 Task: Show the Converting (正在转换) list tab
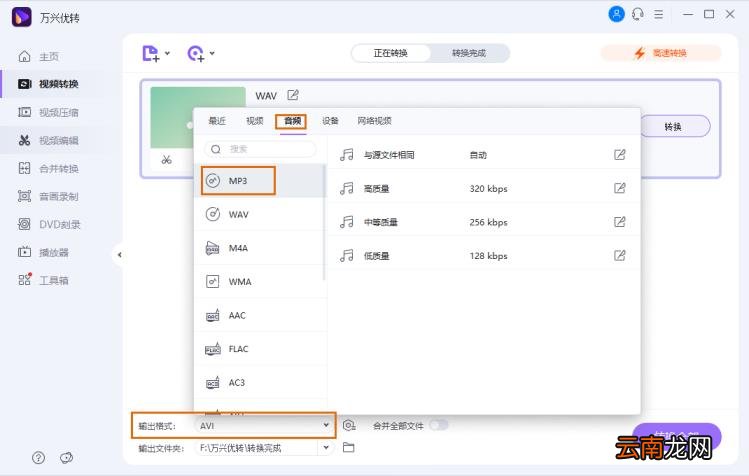pos(391,53)
